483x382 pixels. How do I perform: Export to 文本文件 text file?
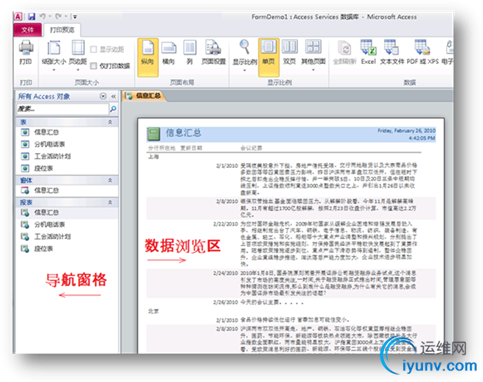tap(392, 53)
